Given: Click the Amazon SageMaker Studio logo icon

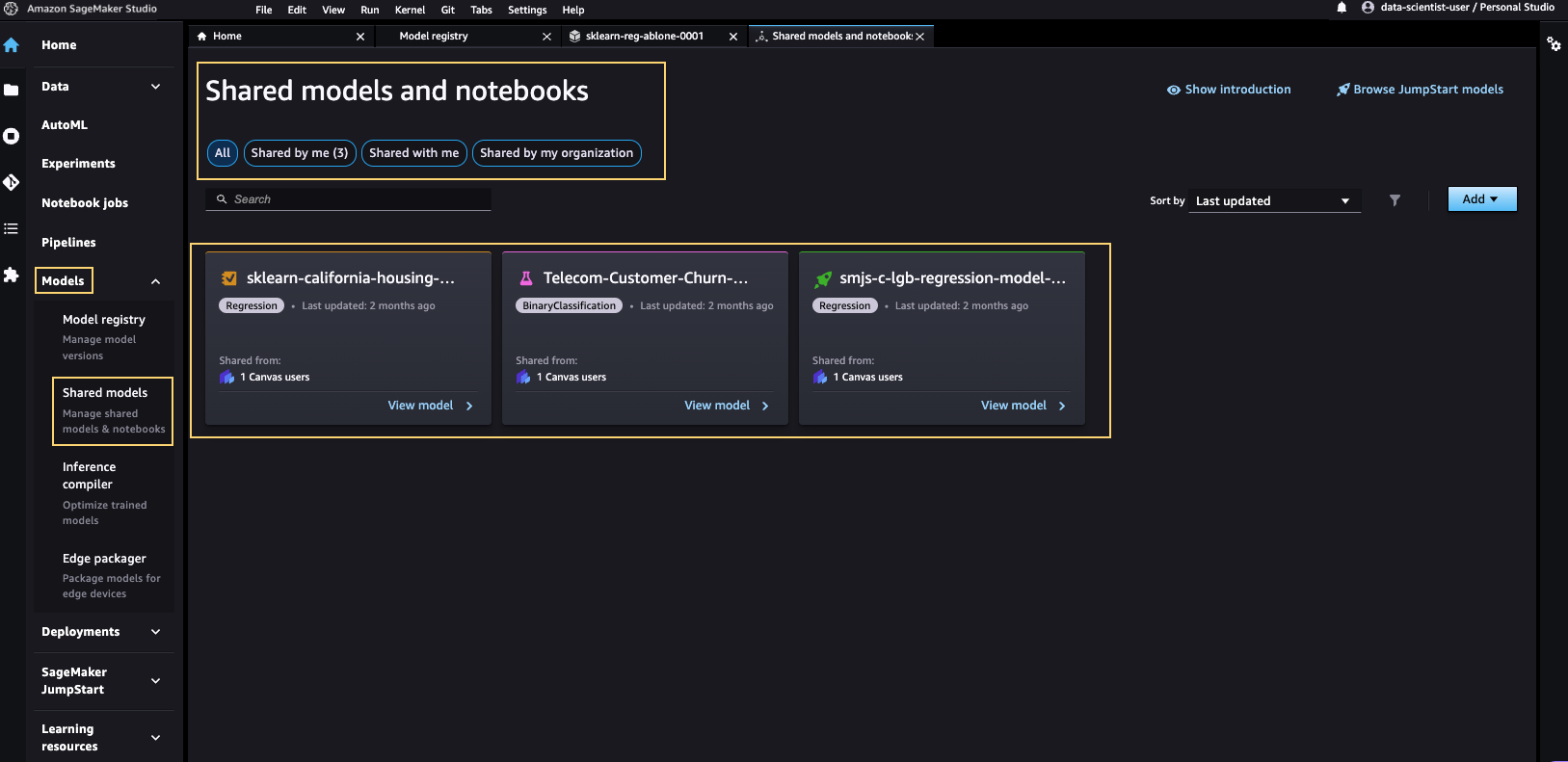Looking at the screenshot, I should [x=11, y=9].
